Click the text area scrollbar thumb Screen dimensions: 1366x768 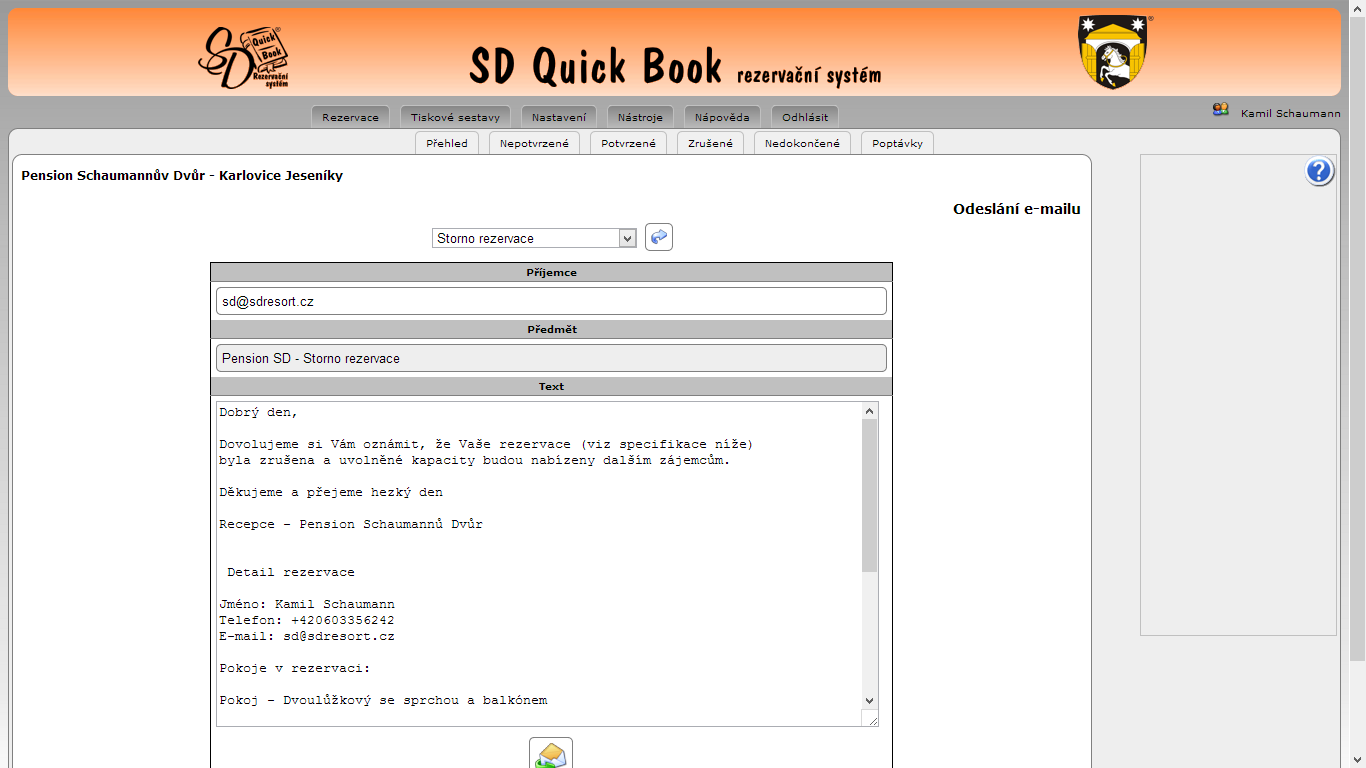(x=869, y=496)
